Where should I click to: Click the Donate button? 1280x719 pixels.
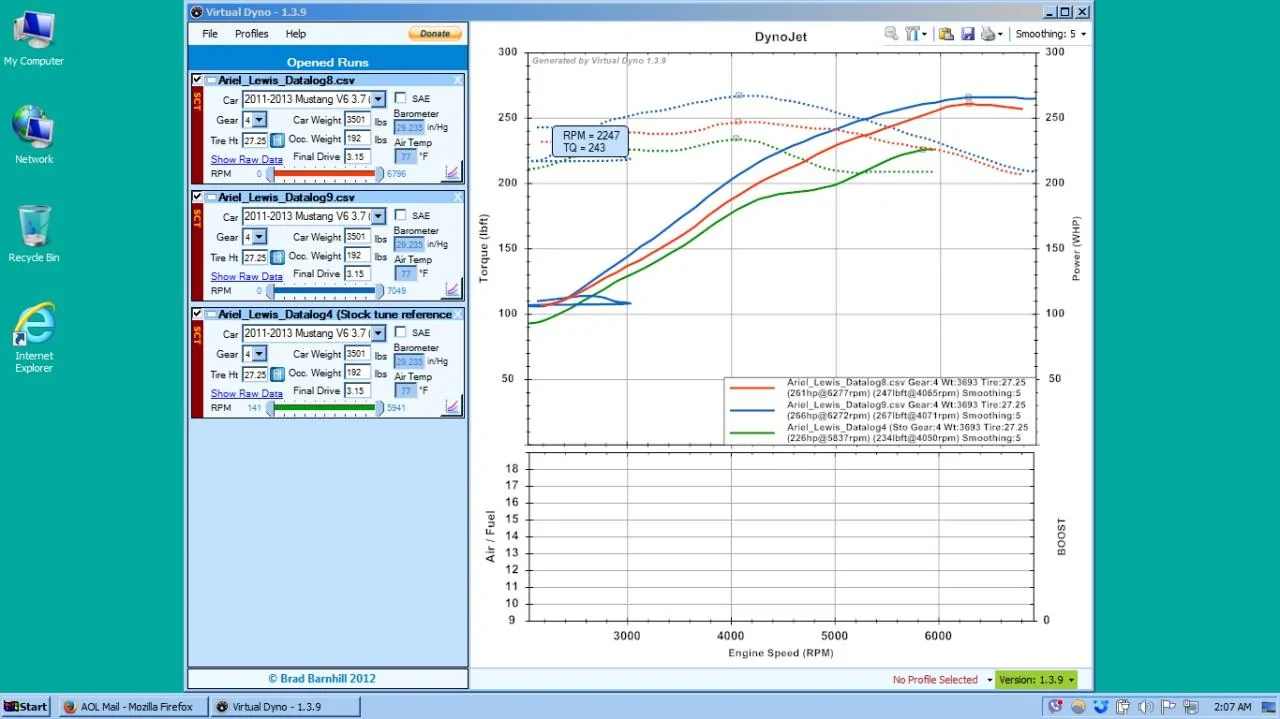tap(435, 34)
